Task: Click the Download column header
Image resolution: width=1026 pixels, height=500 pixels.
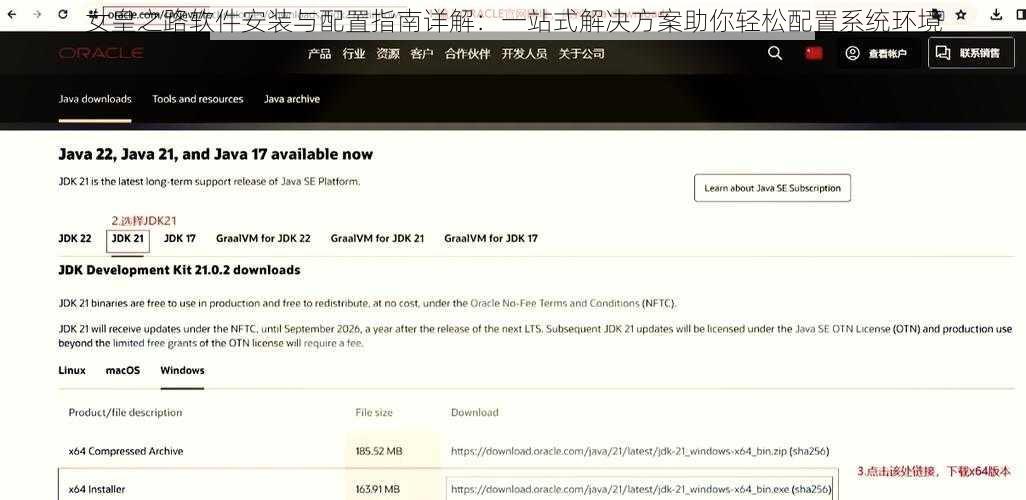Action: [x=474, y=412]
